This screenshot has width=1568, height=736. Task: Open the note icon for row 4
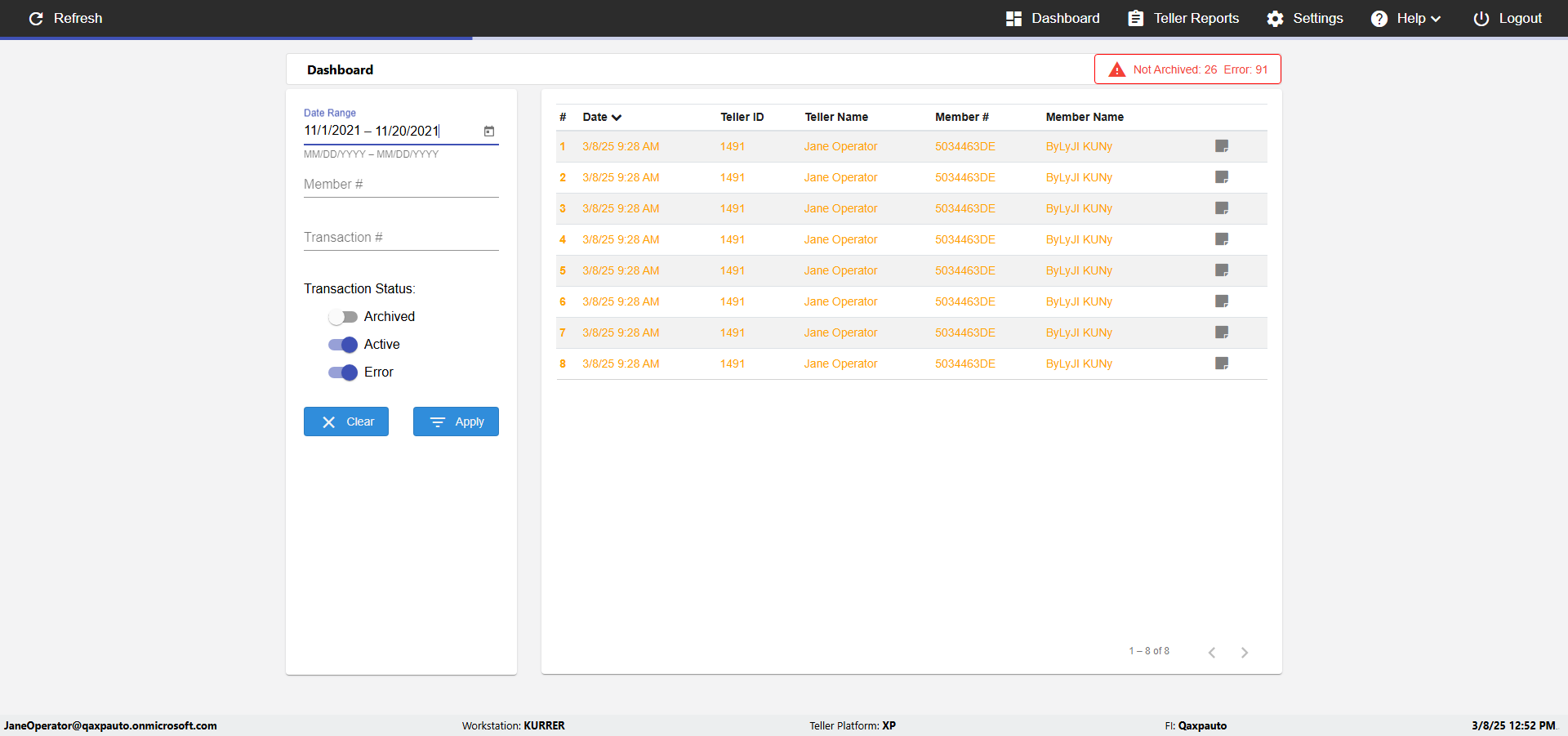pos(1222,239)
